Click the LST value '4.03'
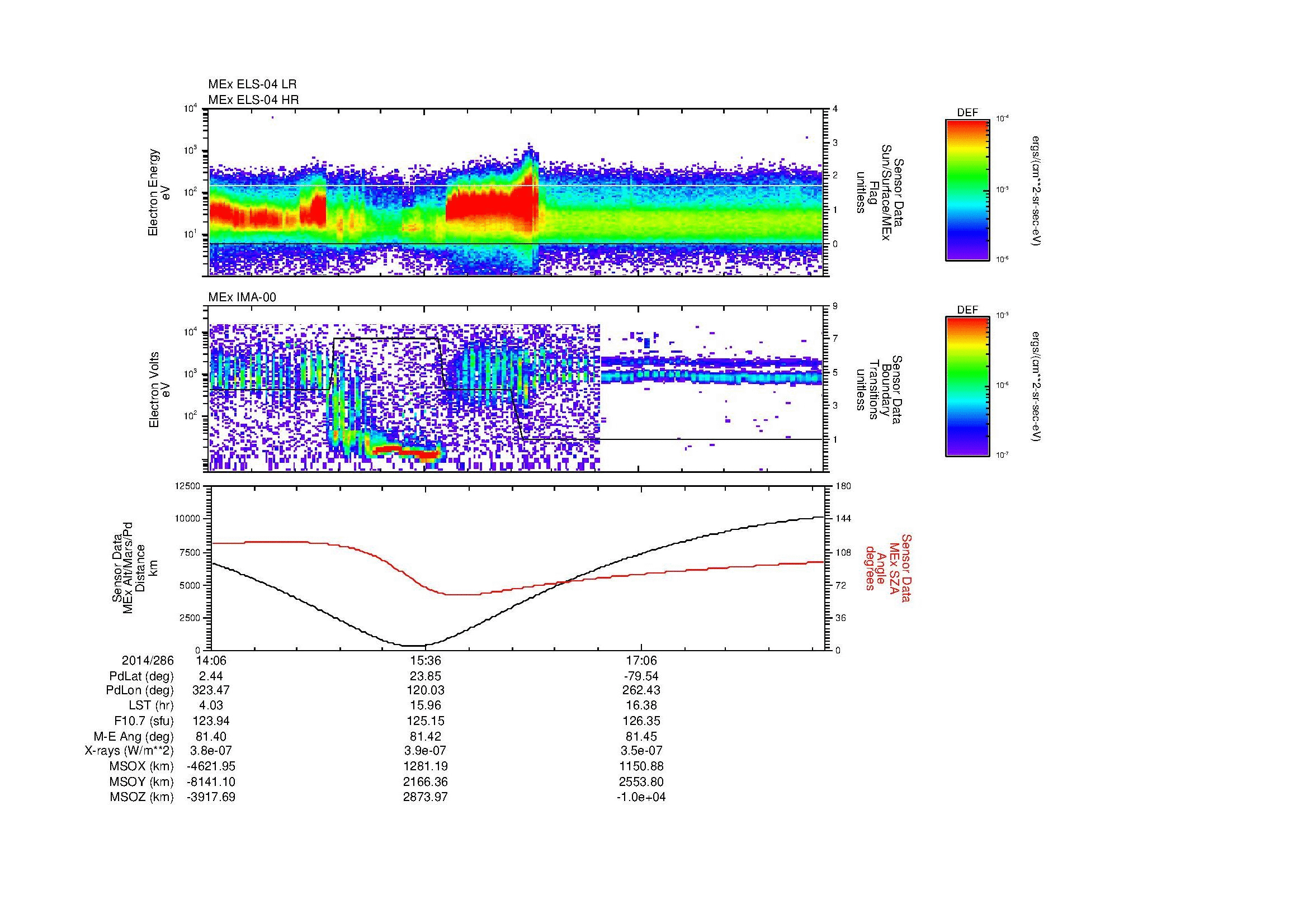This screenshot has width=1308, height=924. (x=211, y=706)
